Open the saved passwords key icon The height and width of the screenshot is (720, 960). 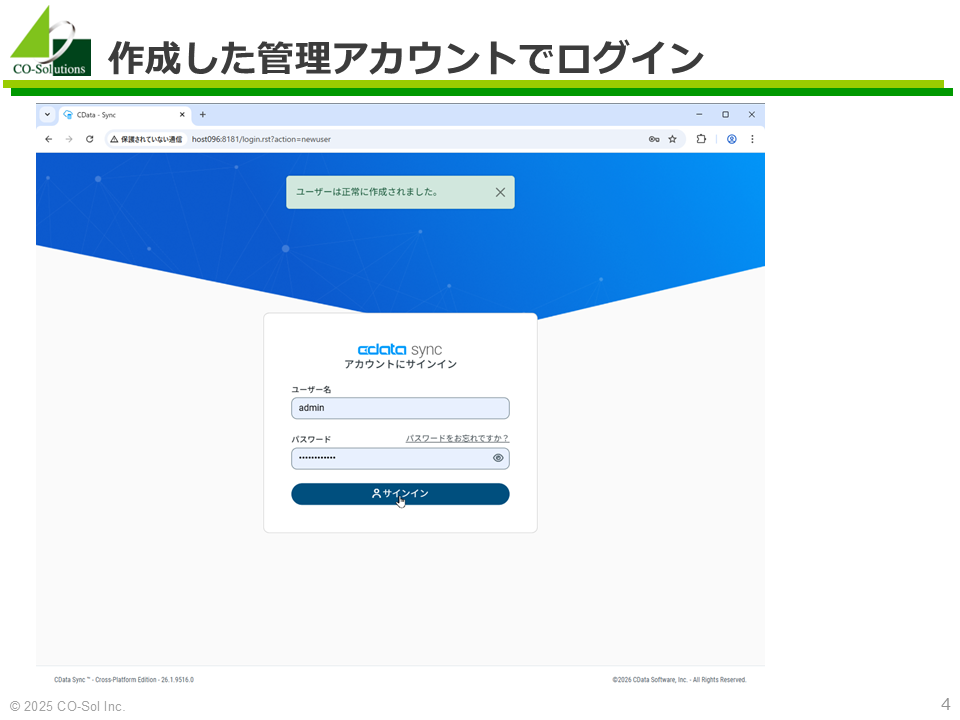point(654,139)
